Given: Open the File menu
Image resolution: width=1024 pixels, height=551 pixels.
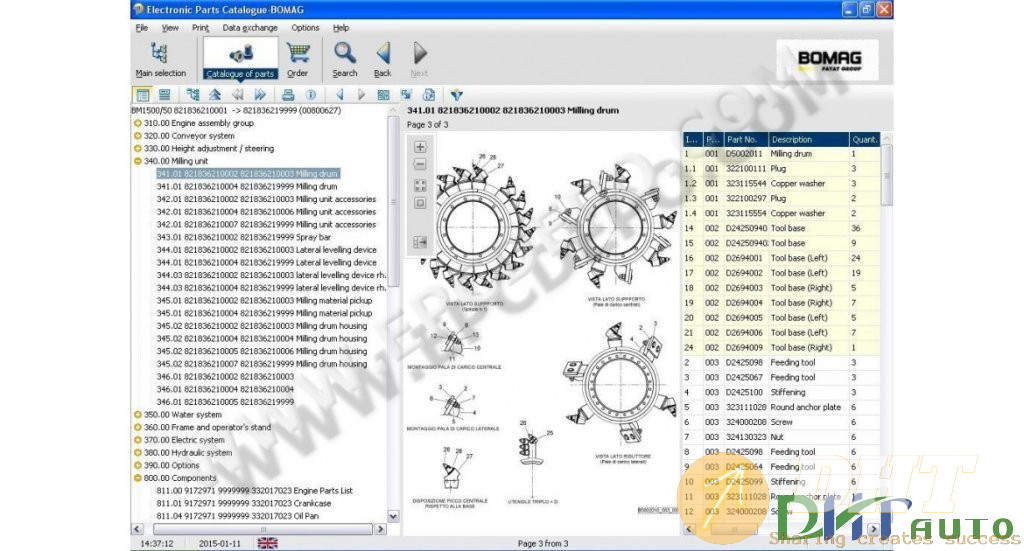Looking at the screenshot, I should tap(142, 27).
